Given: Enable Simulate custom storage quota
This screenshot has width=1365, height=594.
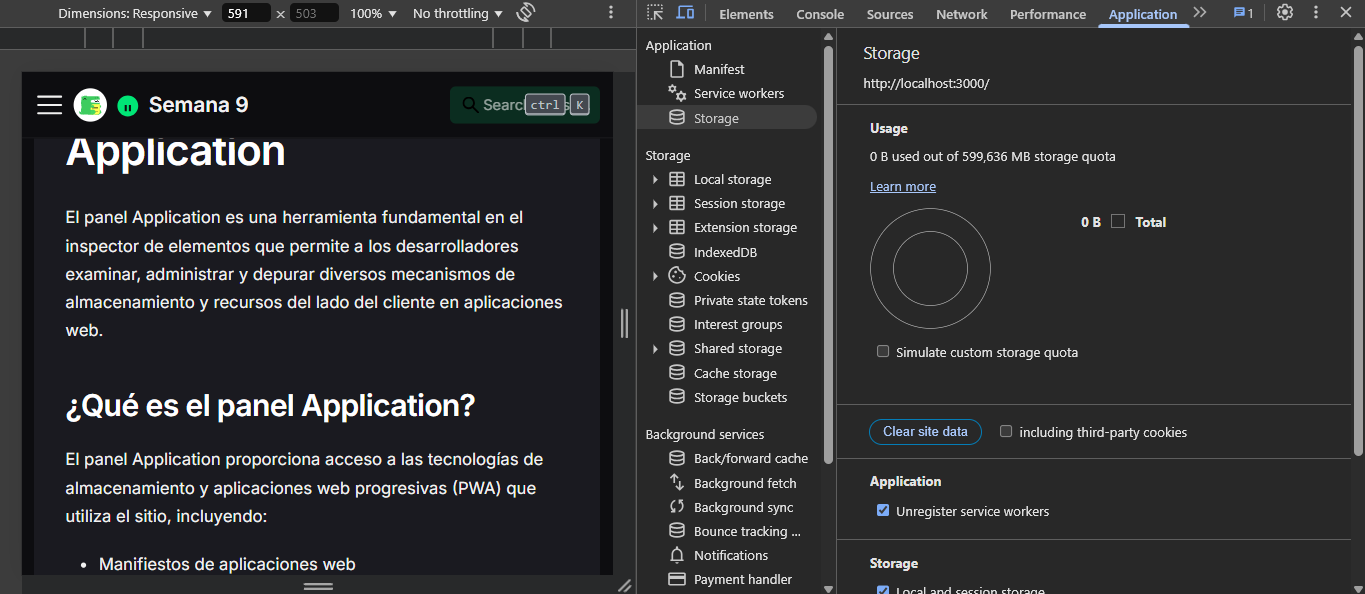Looking at the screenshot, I should pos(883,352).
